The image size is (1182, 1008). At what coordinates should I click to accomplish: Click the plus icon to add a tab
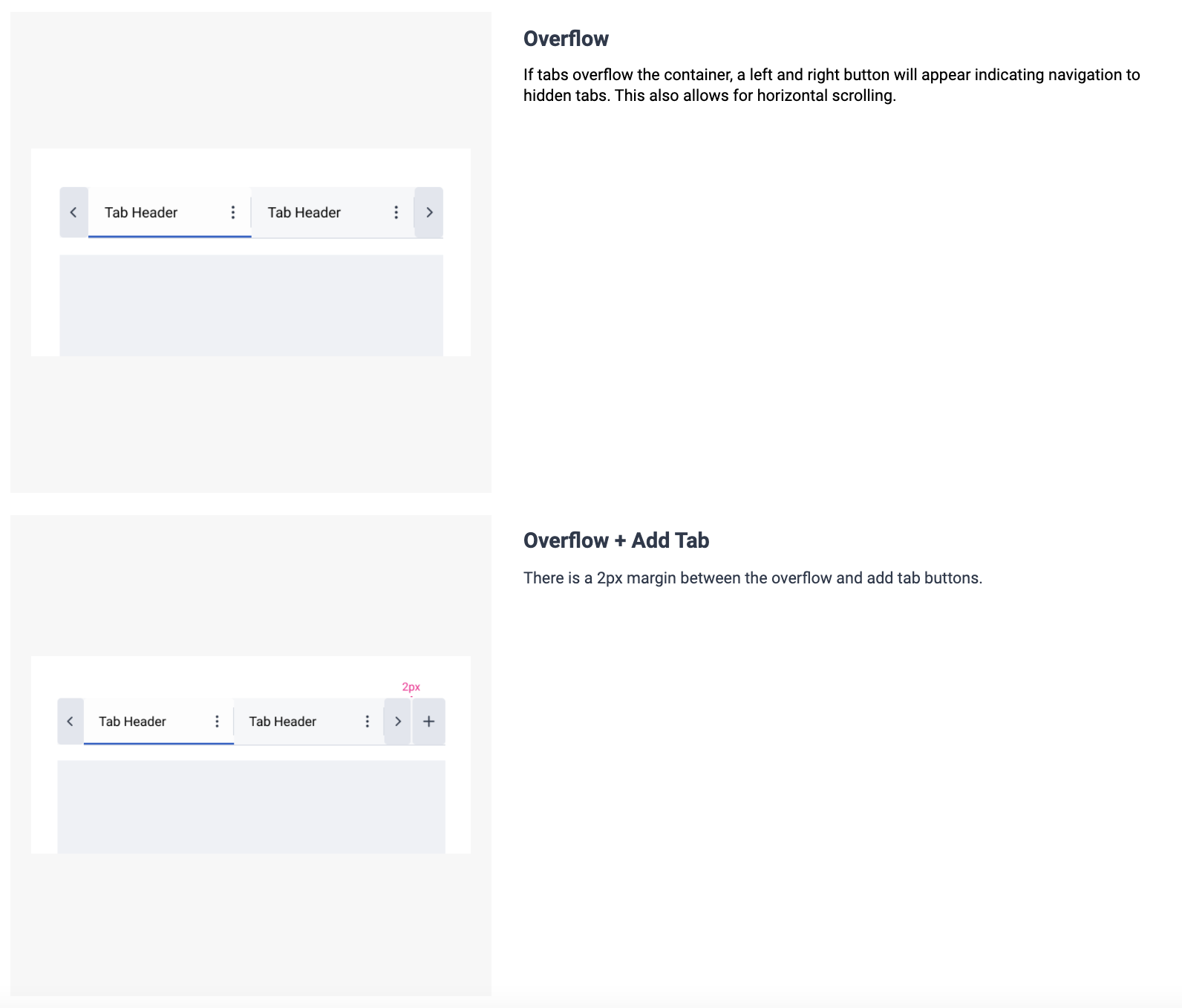coord(429,721)
